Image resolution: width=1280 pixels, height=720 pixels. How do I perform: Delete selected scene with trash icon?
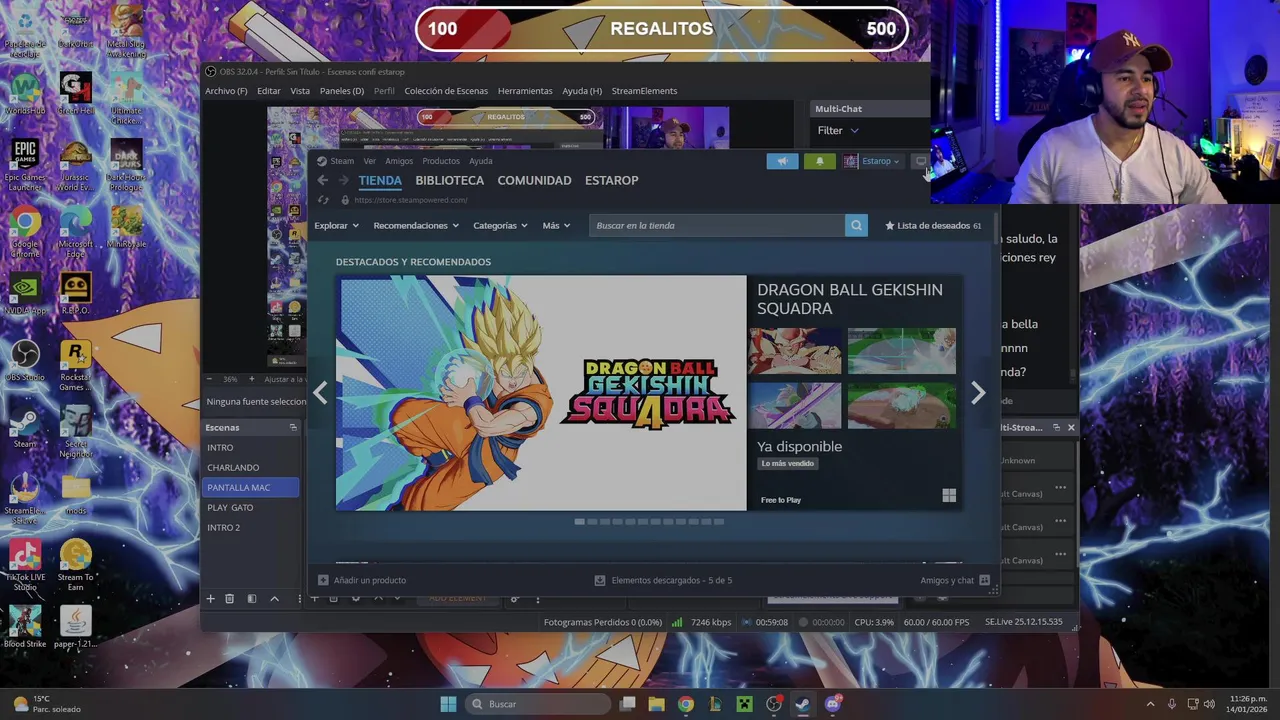click(229, 599)
